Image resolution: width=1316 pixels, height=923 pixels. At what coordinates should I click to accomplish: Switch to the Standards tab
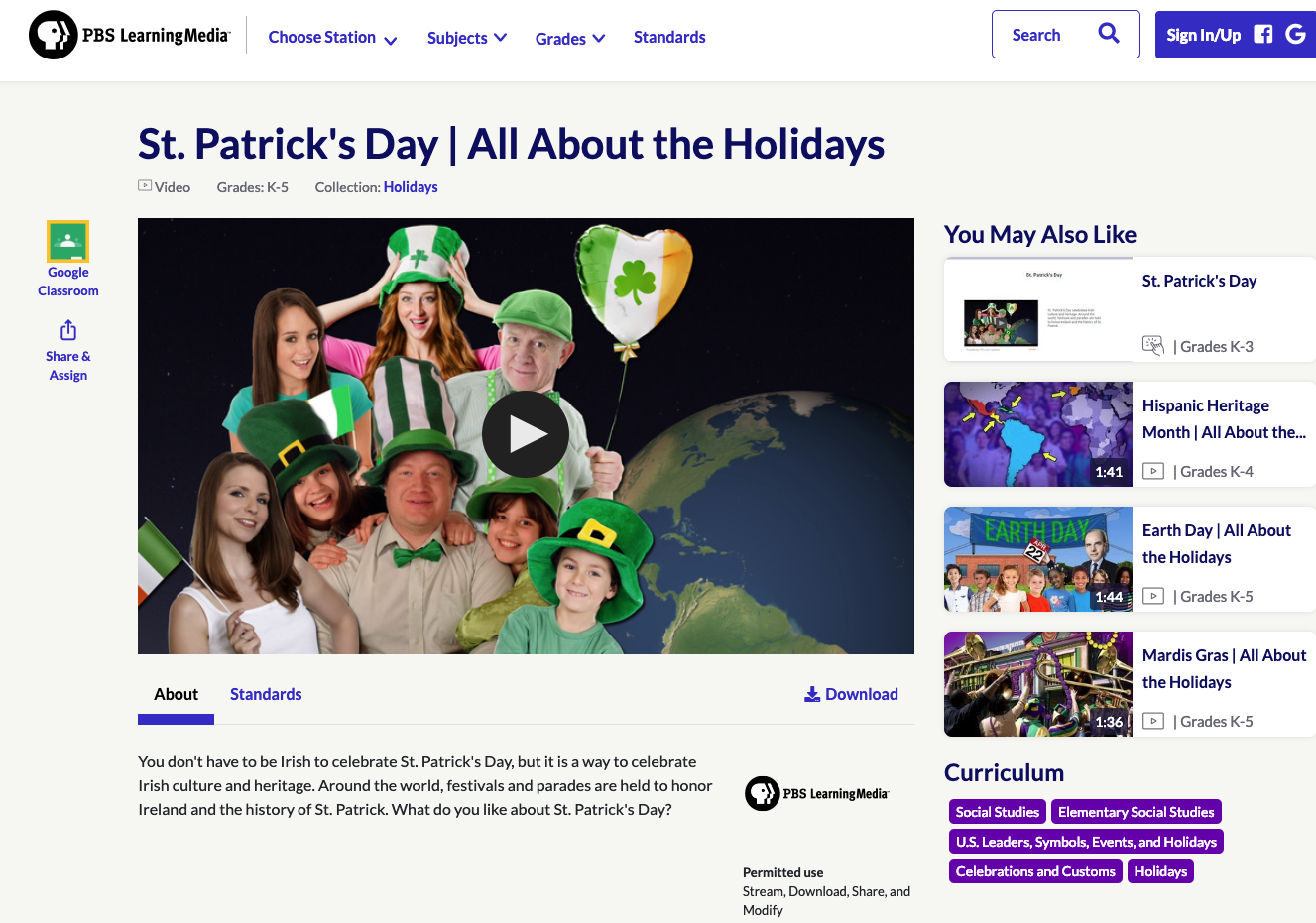pos(266,694)
